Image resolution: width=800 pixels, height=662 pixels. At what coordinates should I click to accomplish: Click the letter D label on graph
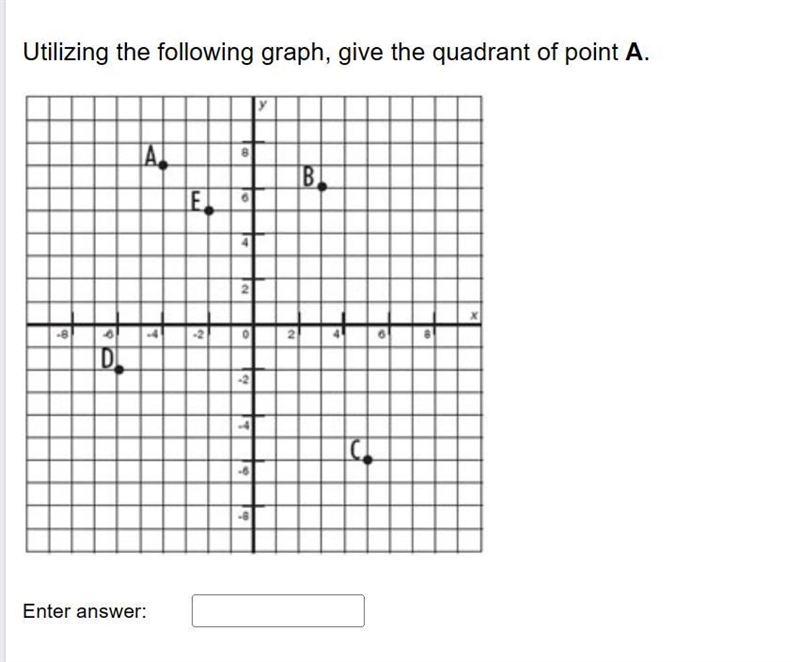(107, 358)
